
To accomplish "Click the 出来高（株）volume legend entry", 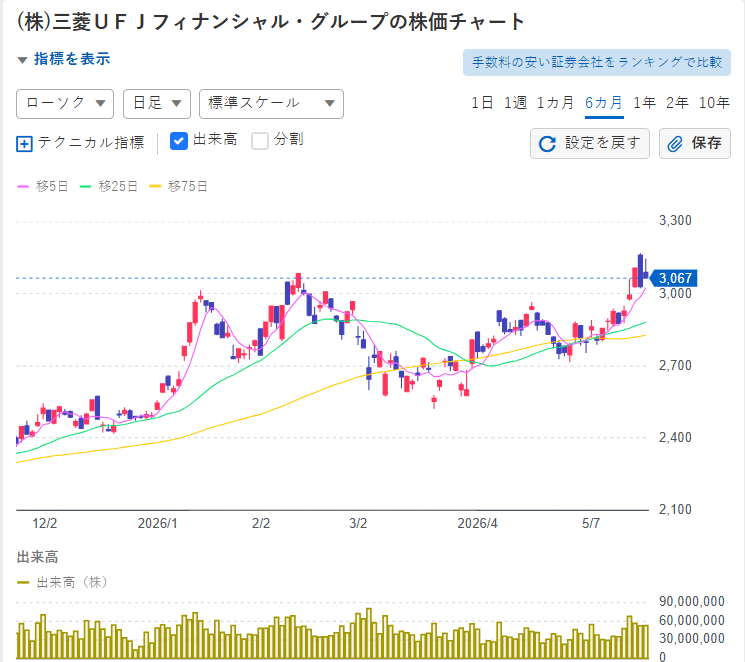I will coord(62,582).
